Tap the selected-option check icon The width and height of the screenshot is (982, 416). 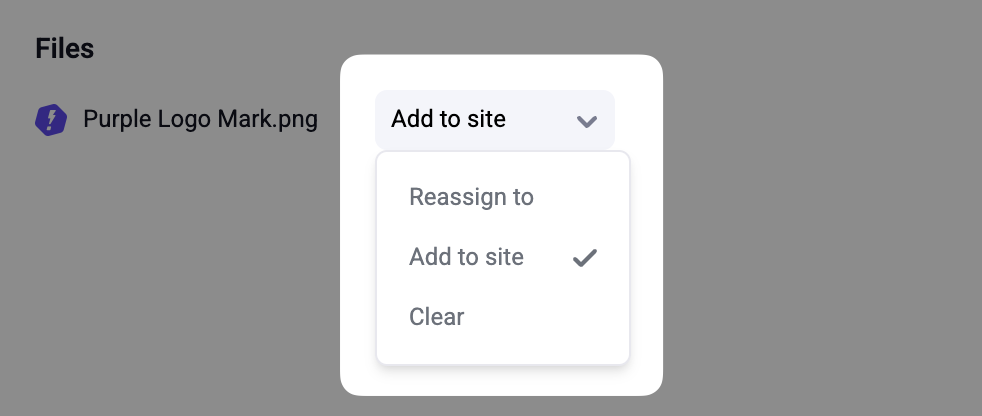coord(585,258)
